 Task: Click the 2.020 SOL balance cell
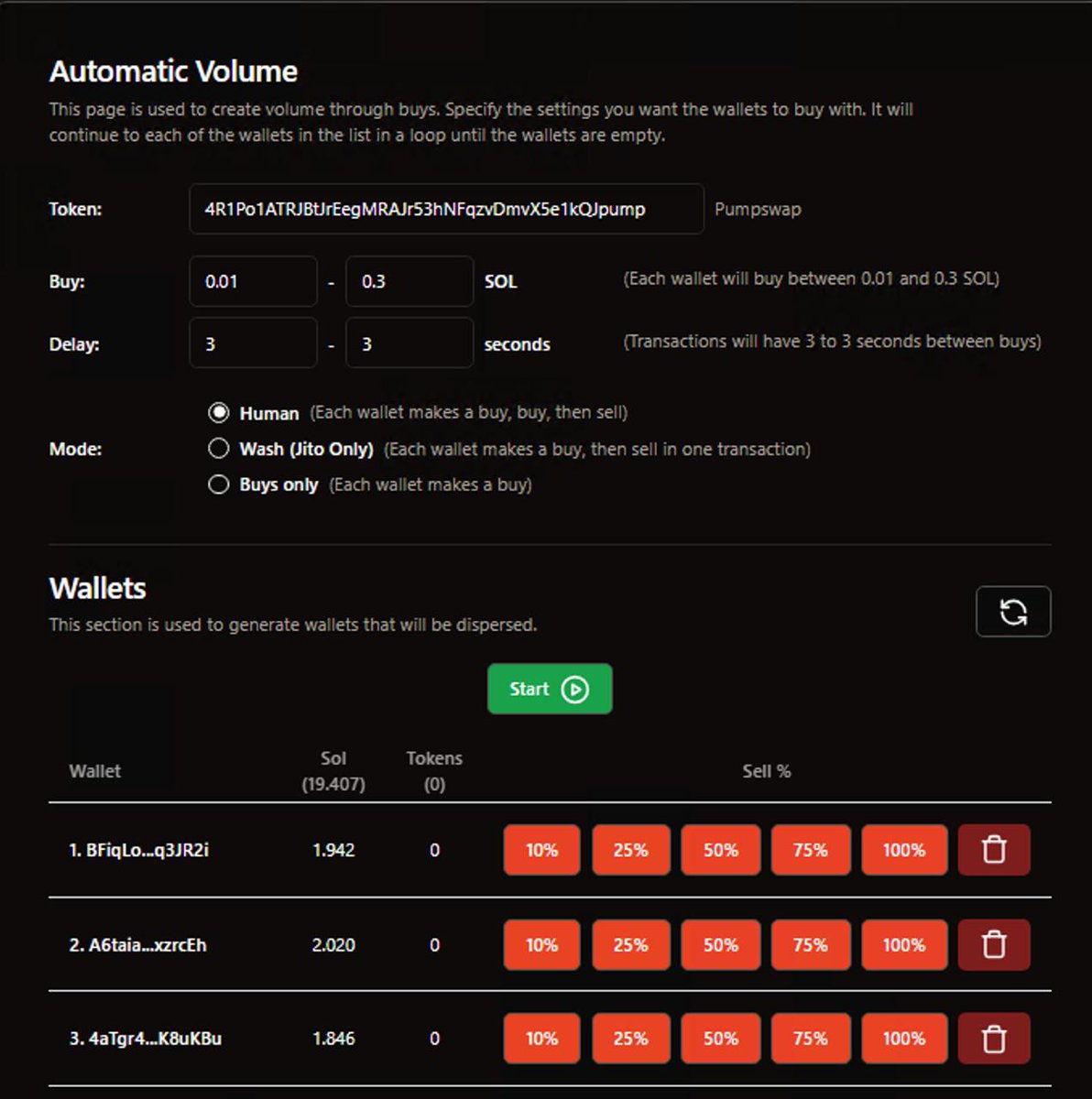point(333,944)
